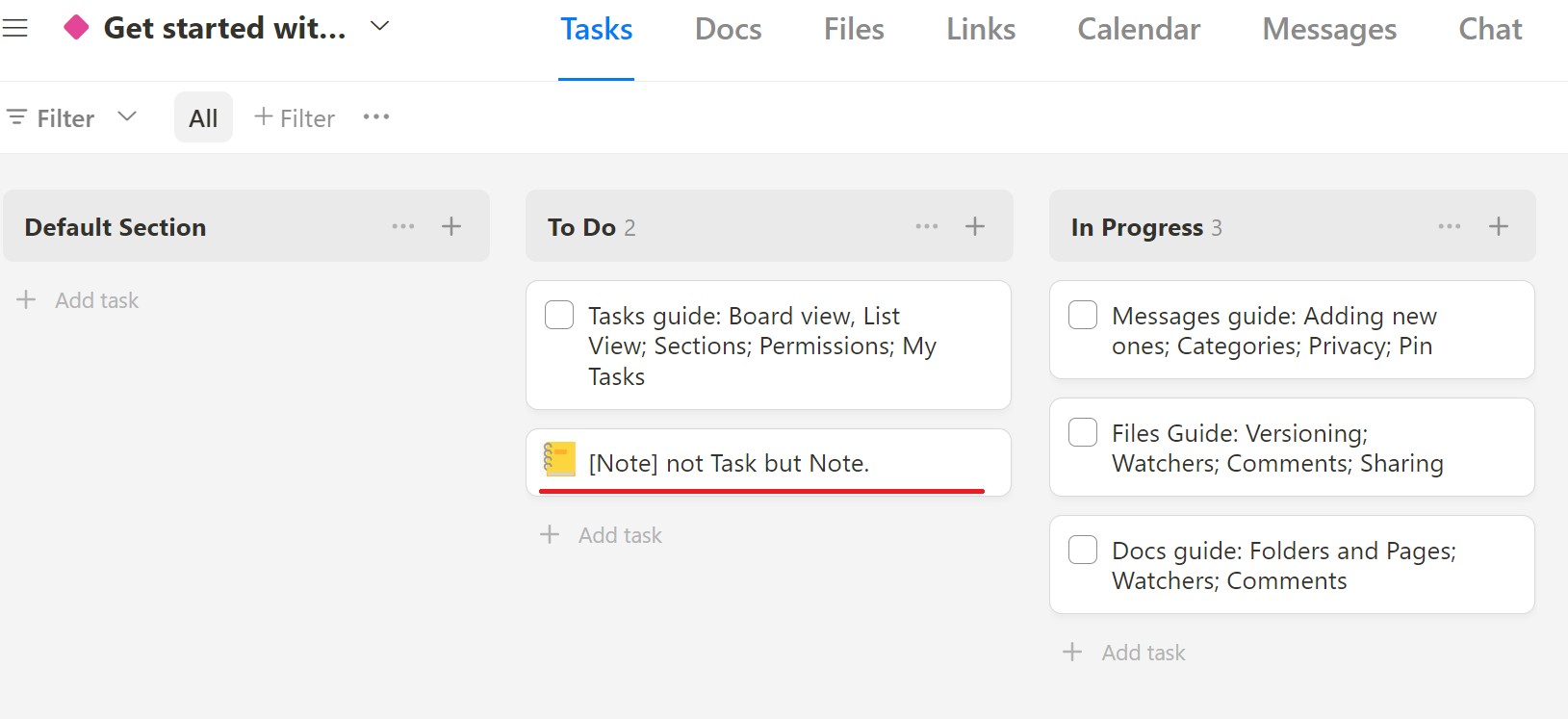Open filter bar more options ellipsis
The width and height of the screenshot is (1568, 719).
(376, 116)
